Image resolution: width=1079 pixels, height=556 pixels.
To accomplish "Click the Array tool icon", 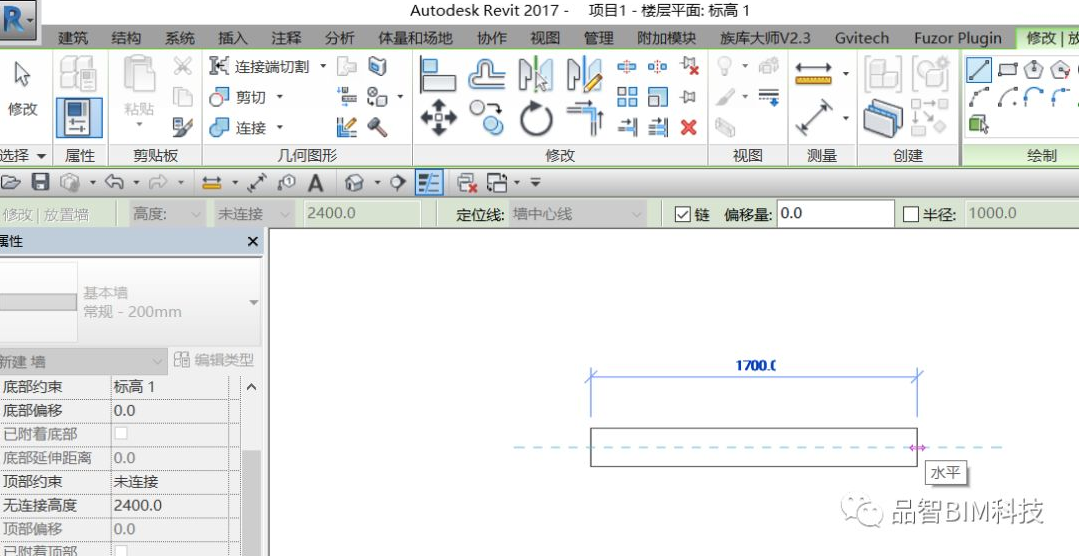I will point(627,96).
